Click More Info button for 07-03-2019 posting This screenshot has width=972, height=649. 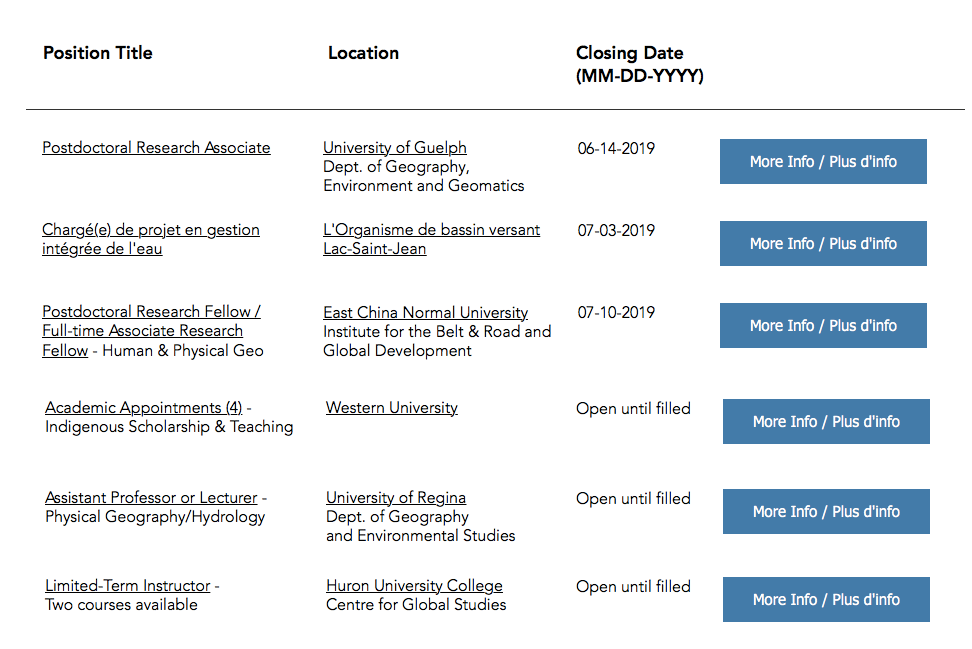[823, 244]
